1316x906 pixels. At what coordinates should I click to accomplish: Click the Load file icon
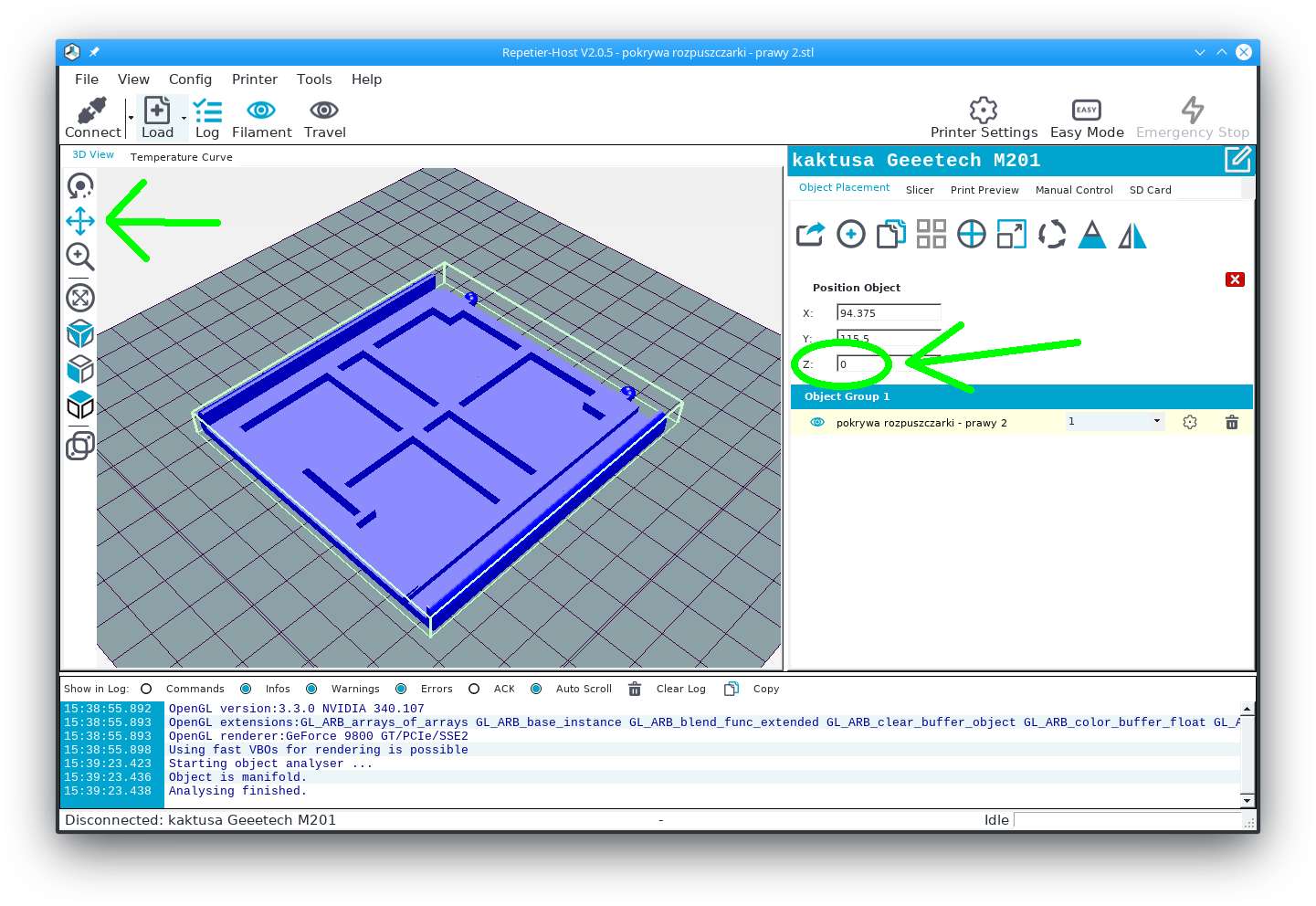pos(157,111)
